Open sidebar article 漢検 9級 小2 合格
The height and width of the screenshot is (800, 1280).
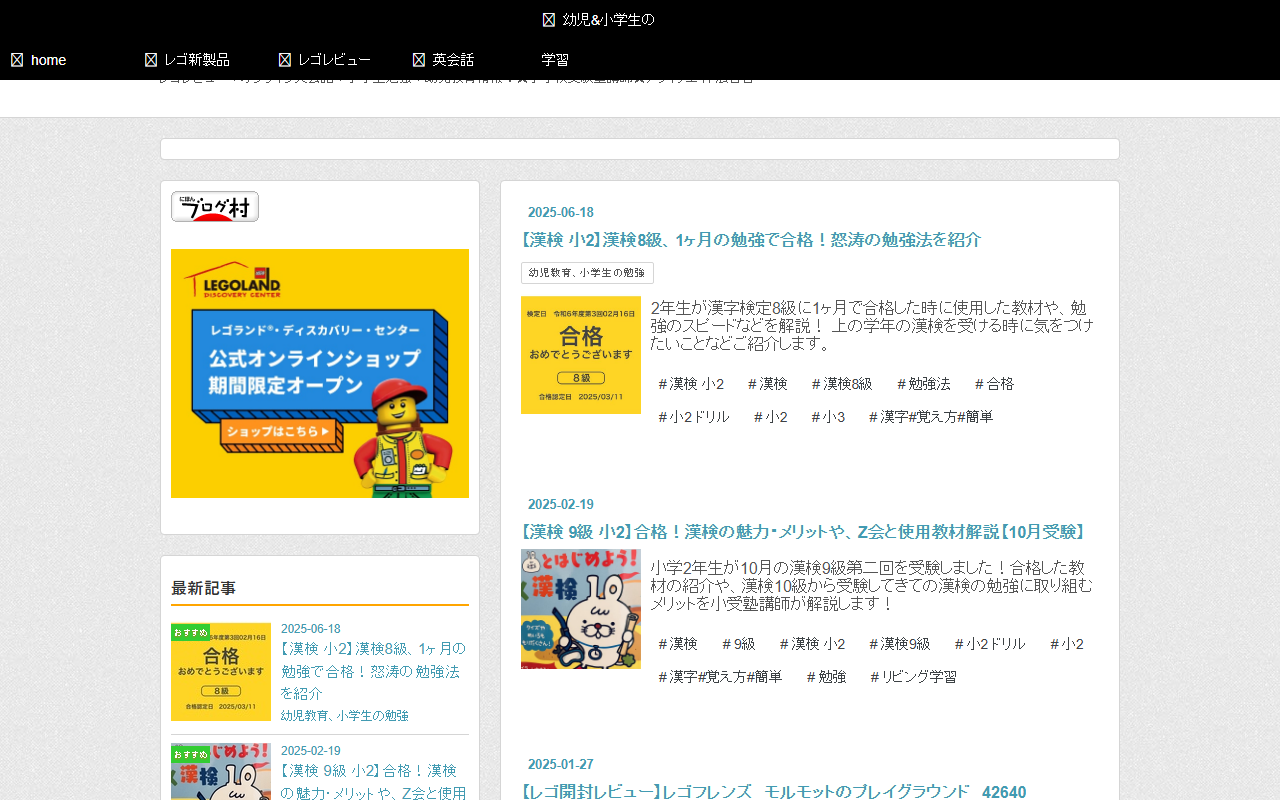pyautogui.click(x=373, y=782)
